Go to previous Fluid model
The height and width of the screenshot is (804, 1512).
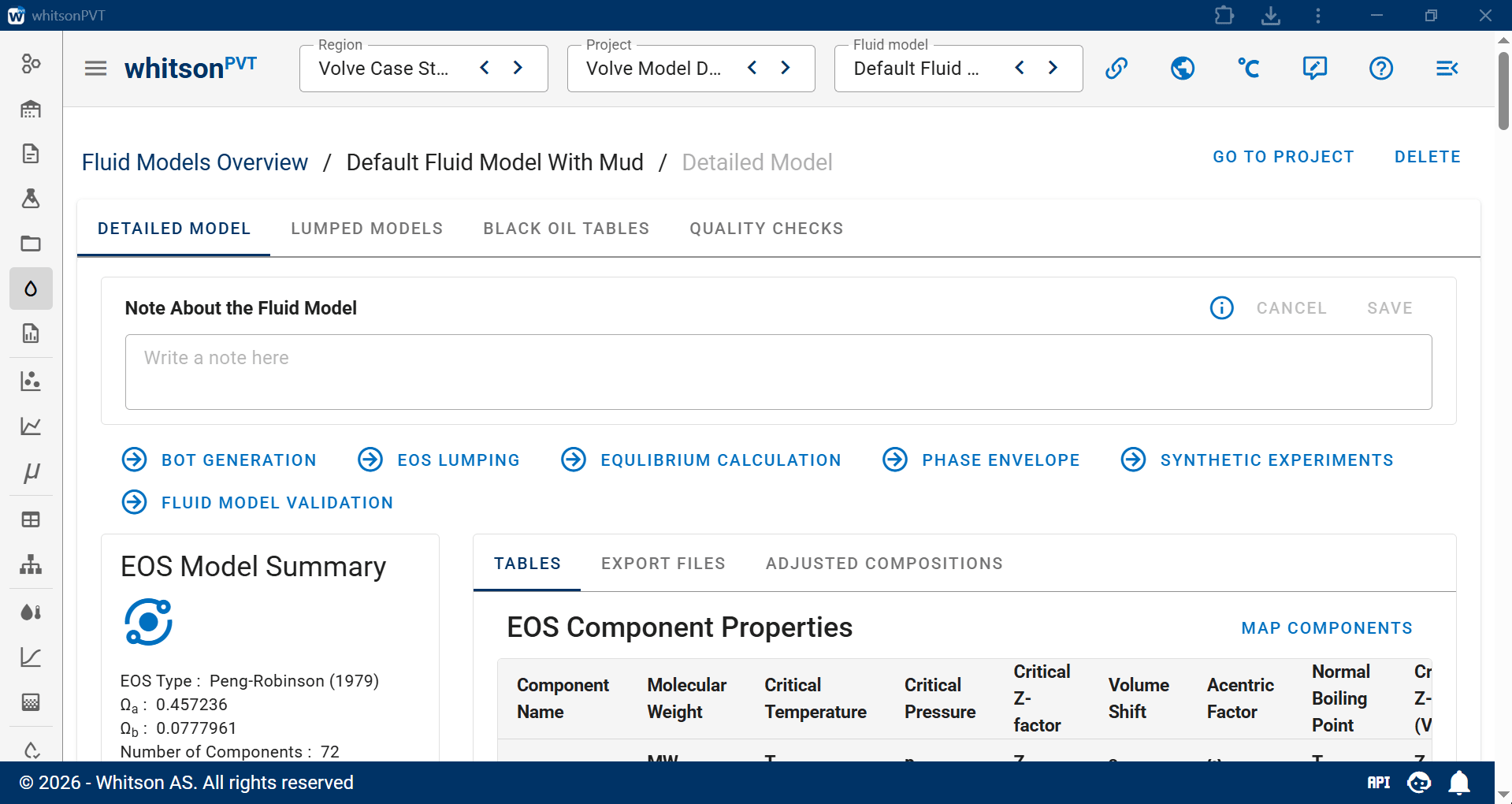tap(1020, 68)
